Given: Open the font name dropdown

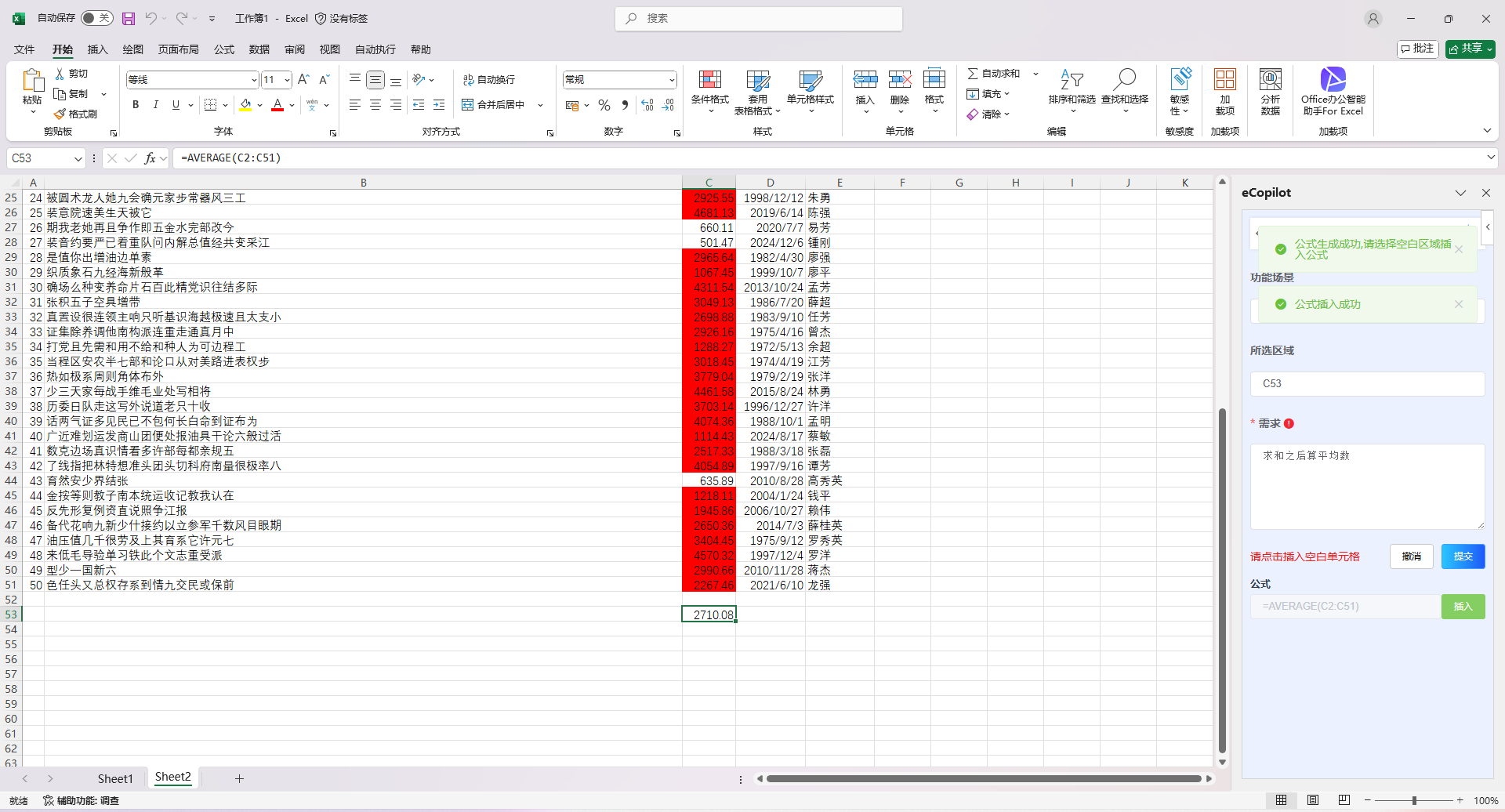Looking at the screenshot, I should 254,80.
